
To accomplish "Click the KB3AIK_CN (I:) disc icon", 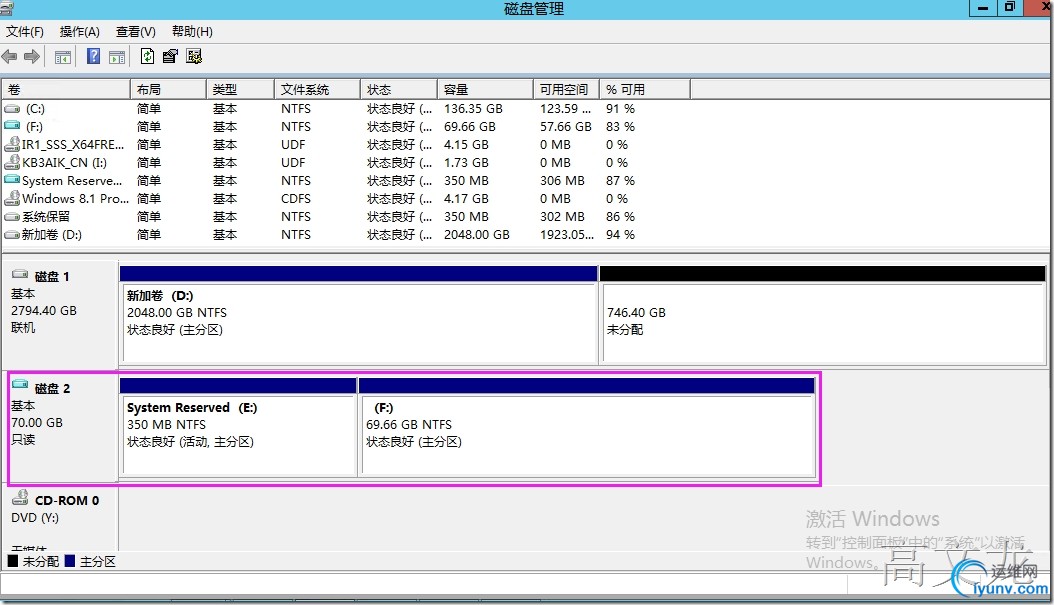I will point(12,163).
